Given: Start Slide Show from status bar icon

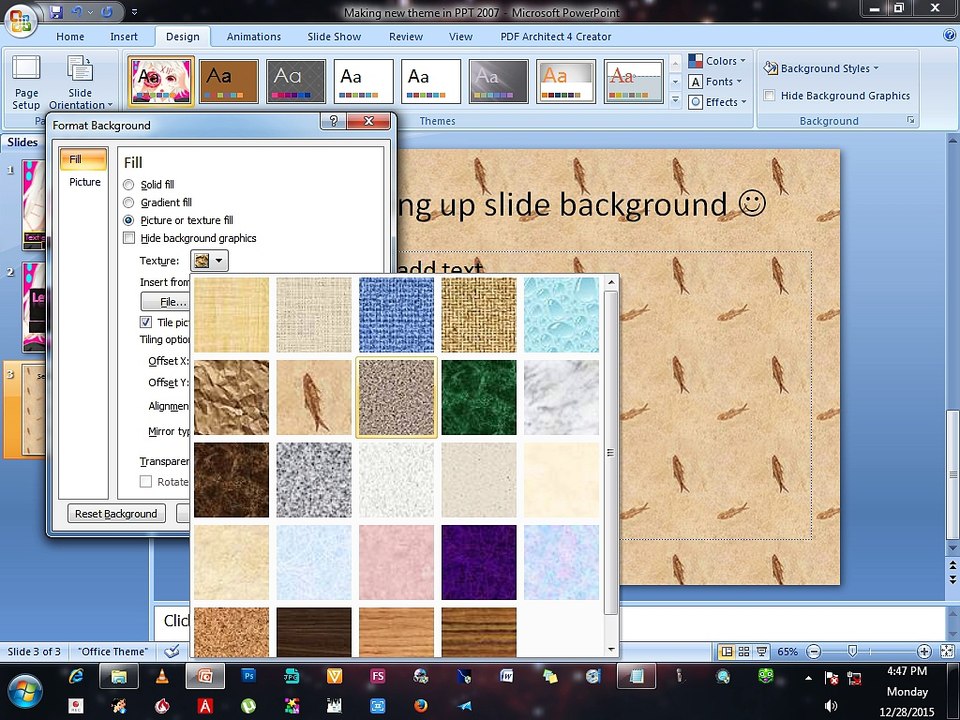Looking at the screenshot, I should pyautogui.click(x=762, y=651).
